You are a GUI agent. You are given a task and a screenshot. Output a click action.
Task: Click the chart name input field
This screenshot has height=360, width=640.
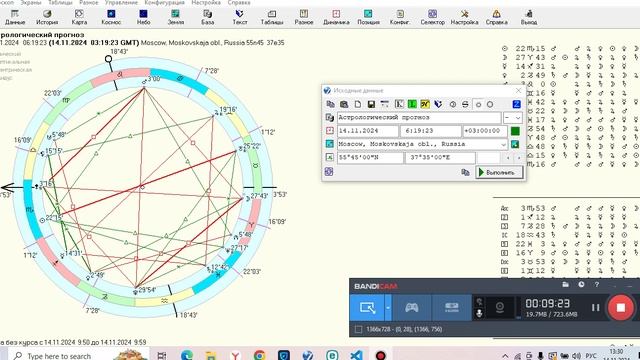pos(419,118)
